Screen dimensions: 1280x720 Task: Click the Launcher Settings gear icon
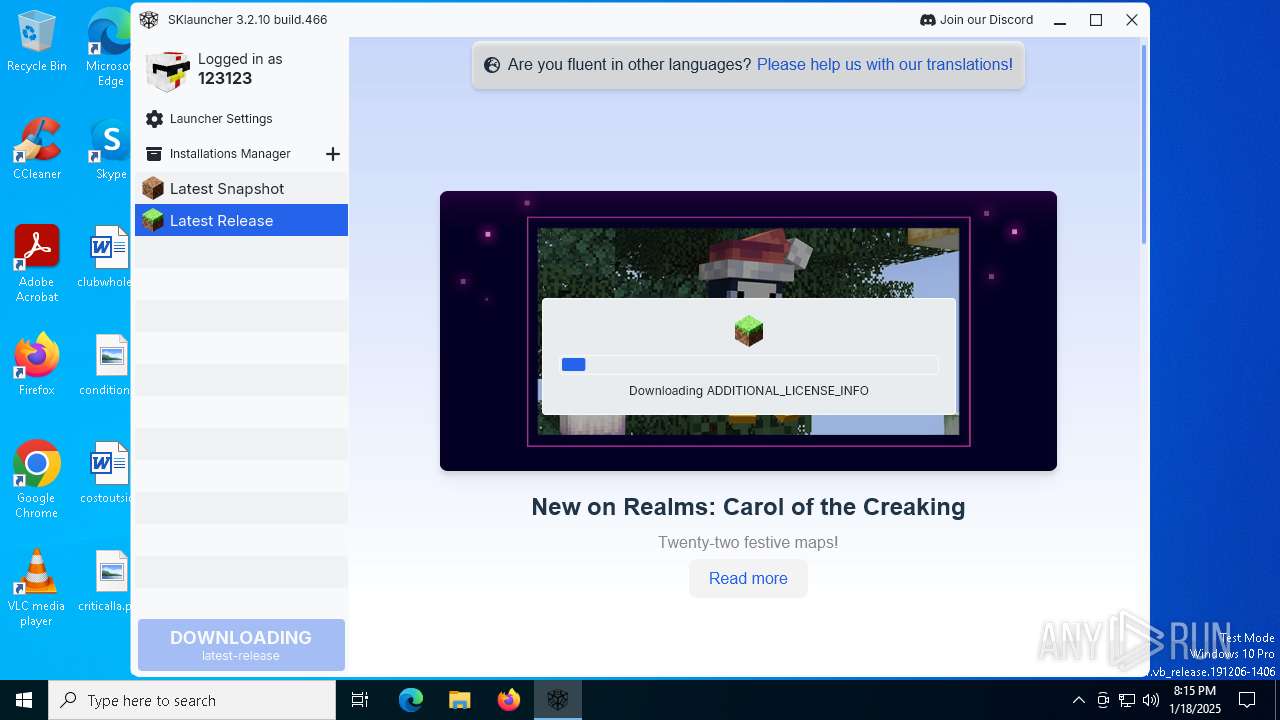(154, 119)
